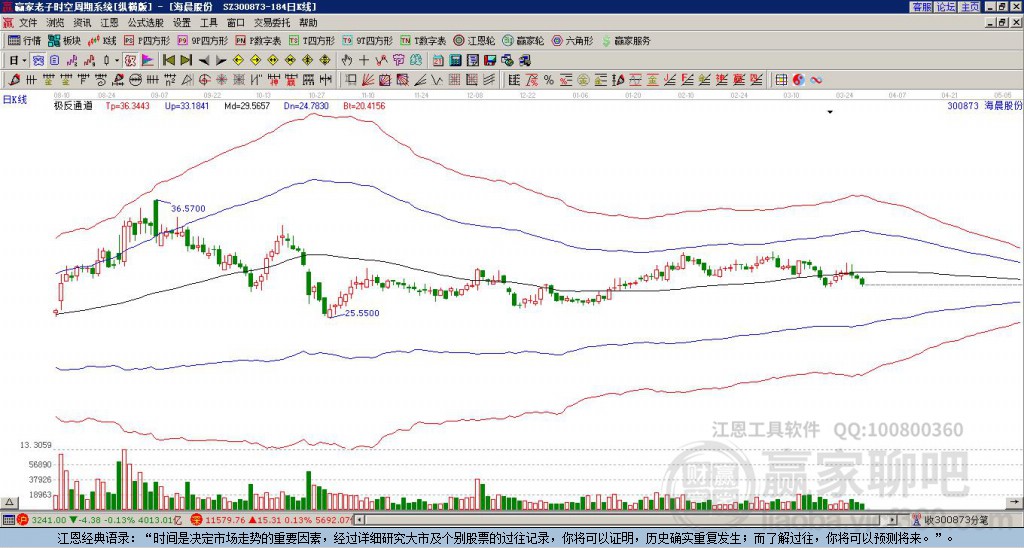Screen dimensions: 1024x548
Task: Click the triangle ruler tool icon
Action: 187,80
